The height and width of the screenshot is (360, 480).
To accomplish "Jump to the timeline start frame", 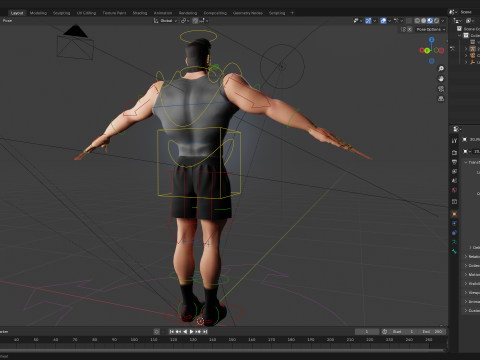I will (171, 332).
